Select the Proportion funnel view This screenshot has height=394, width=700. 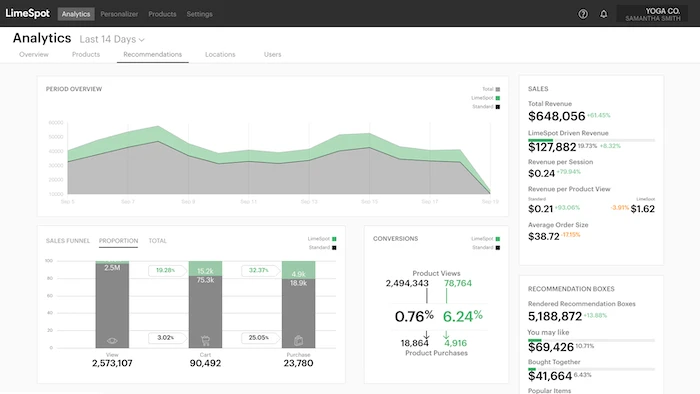coord(118,241)
